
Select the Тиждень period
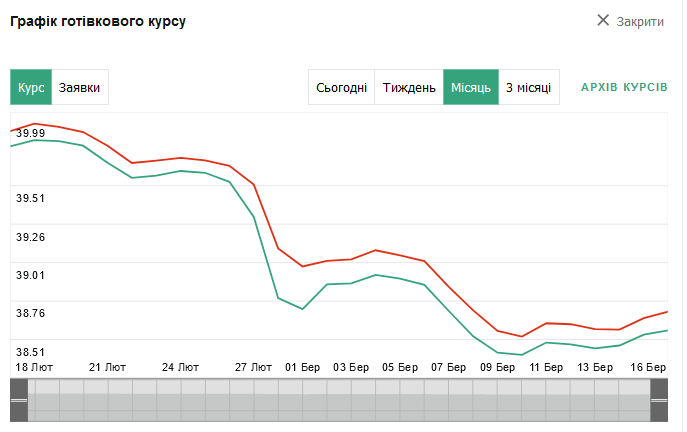pos(409,87)
